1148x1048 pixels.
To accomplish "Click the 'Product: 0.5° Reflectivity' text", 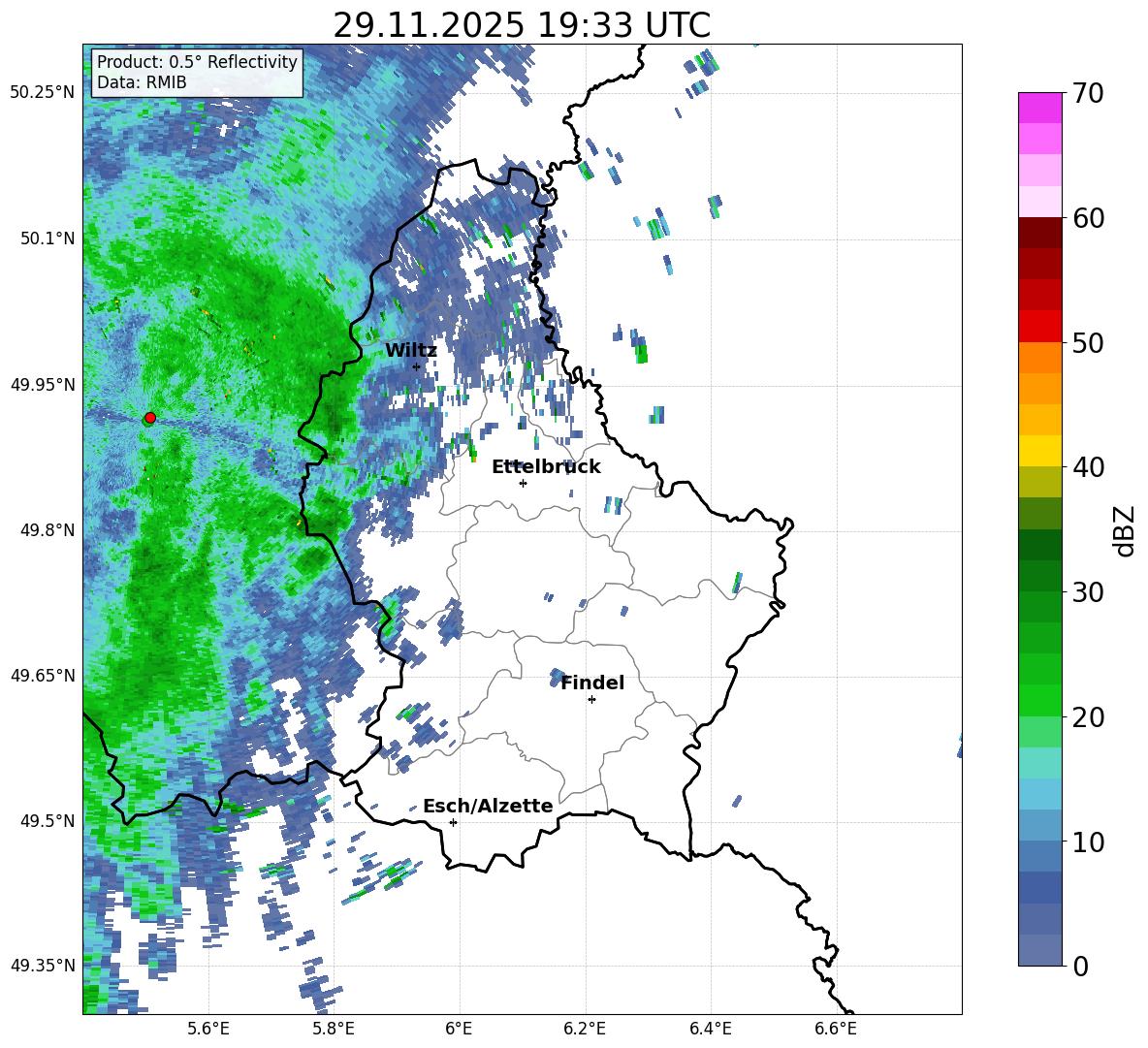I will 197,62.
